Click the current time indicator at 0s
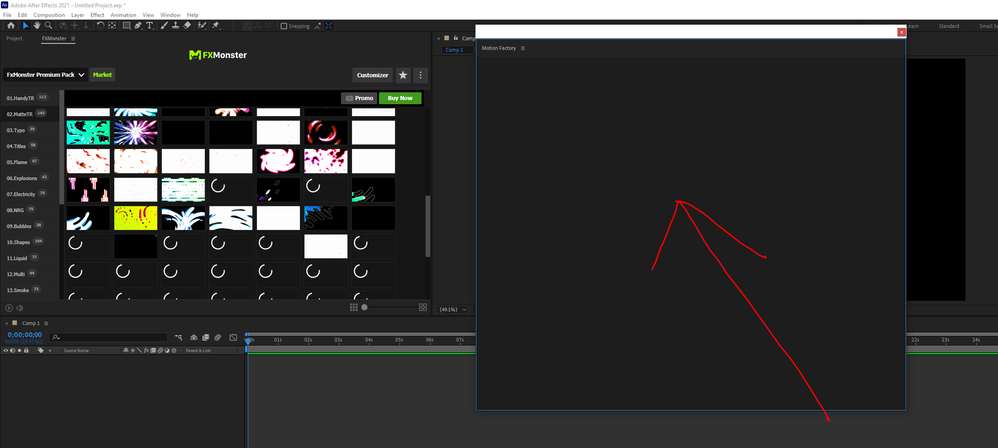This screenshot has width=998, height=448. click(x=248, y=340)
